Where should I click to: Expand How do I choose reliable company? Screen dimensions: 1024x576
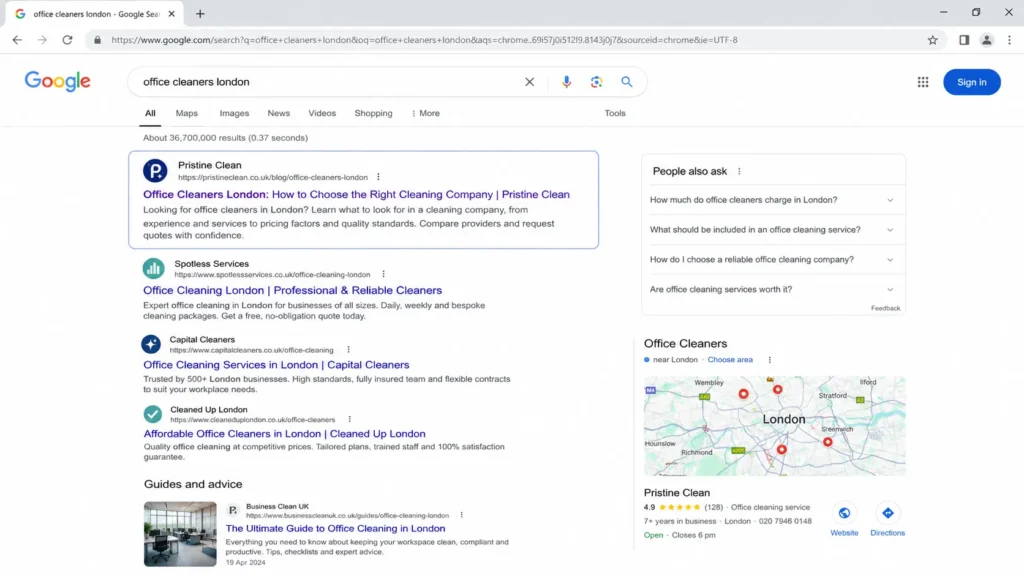[773, 259]
